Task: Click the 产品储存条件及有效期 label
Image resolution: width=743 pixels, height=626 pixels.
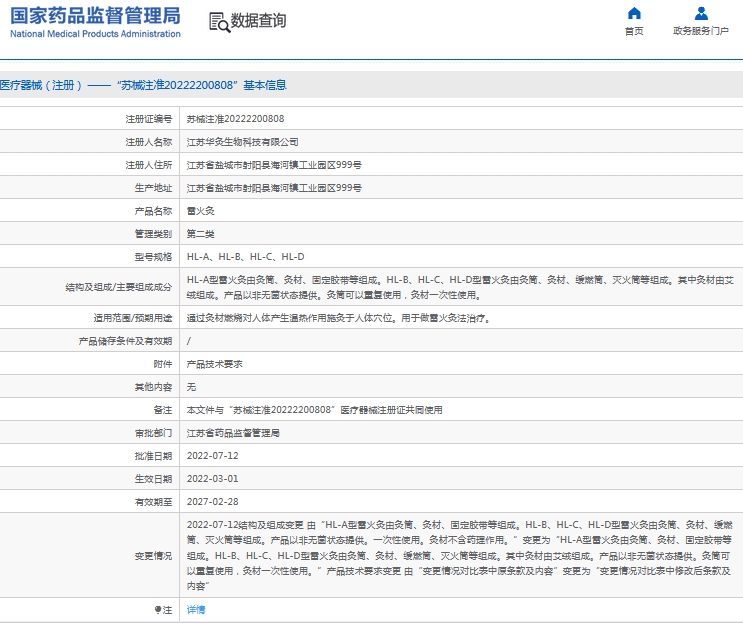Action: [x=126, y=341]
